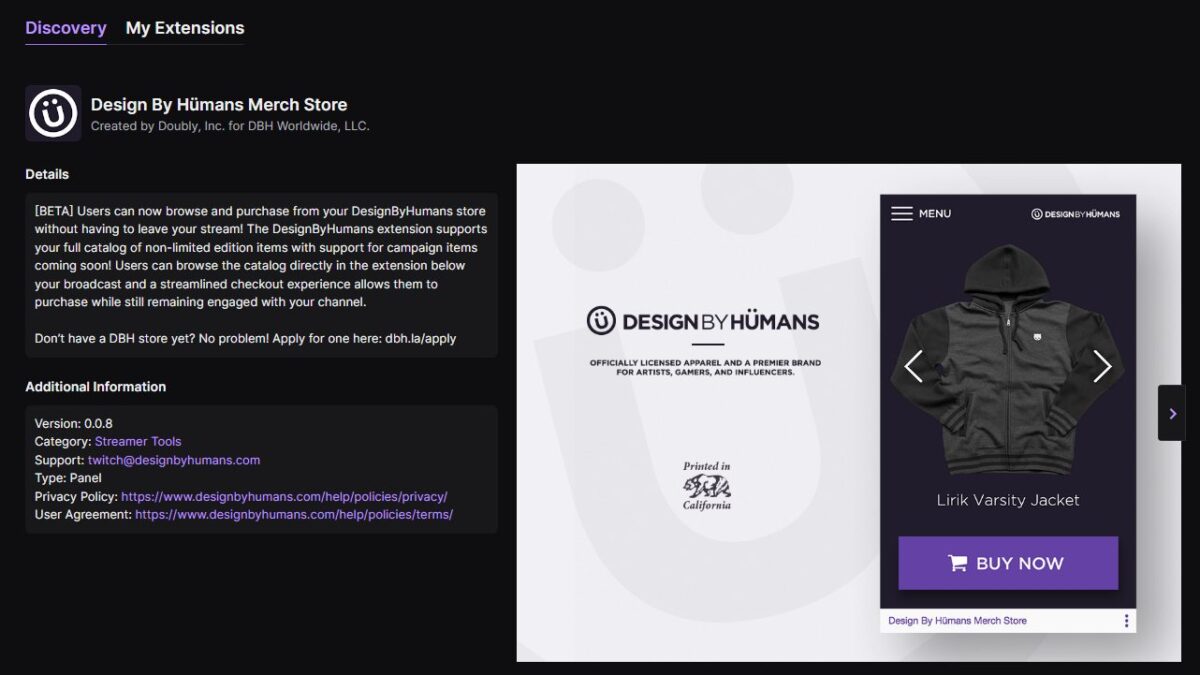Click the right chevron to view next screenshot
Image resolution: width=1200 pixels, height=675 pixels.
[1171, 412]
